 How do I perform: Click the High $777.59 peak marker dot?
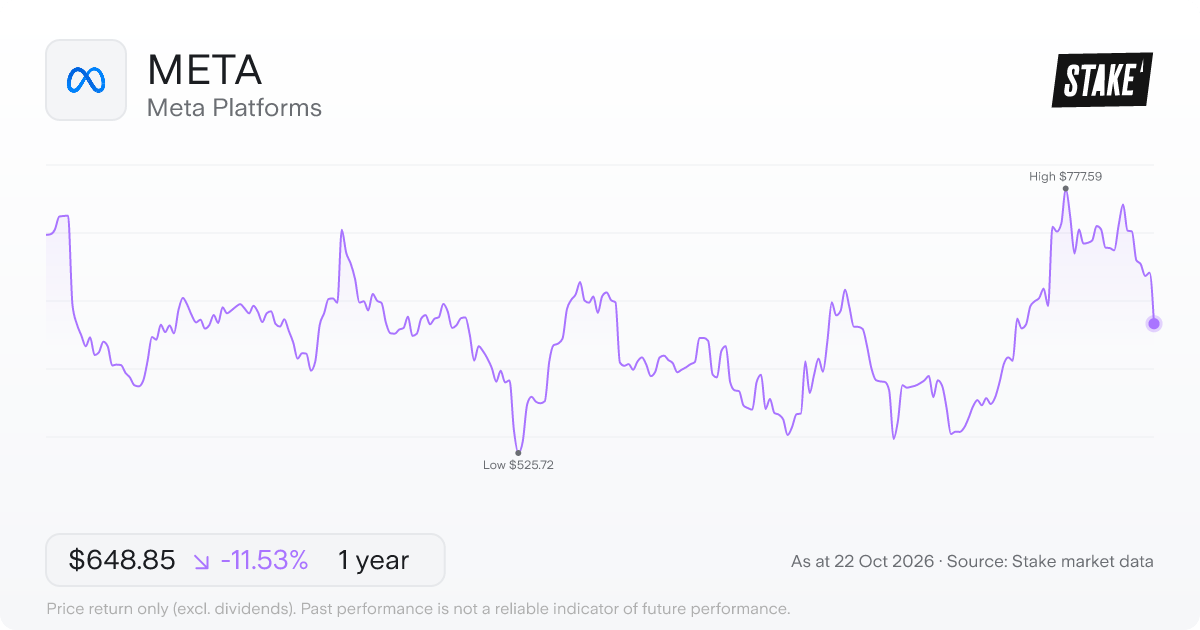[1066, 188]
